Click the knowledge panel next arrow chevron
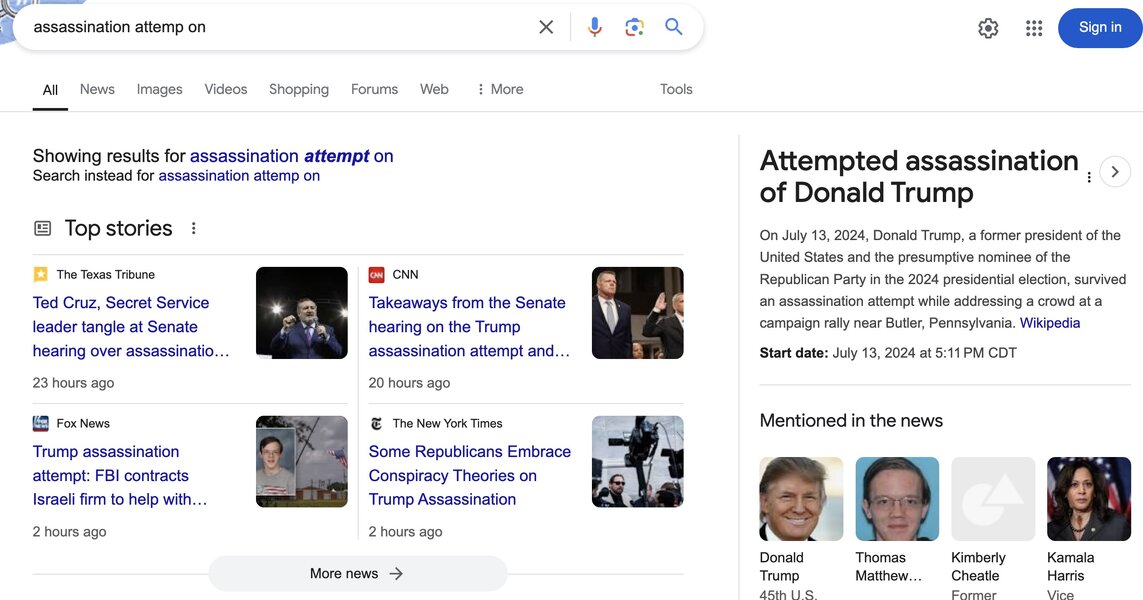Screen dimensions: 1143x600 click(1115, 172)
